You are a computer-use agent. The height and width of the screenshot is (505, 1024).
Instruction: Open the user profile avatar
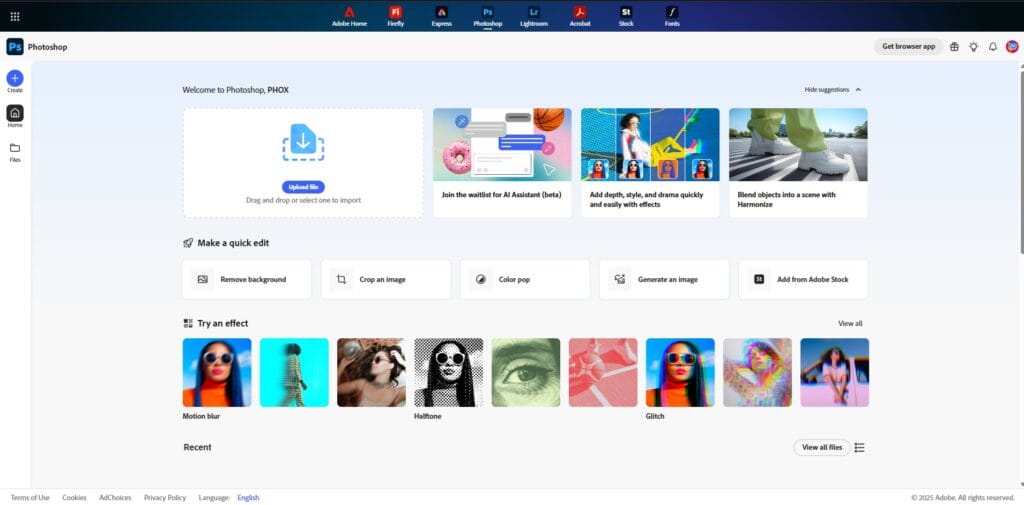coord(1012,46)
